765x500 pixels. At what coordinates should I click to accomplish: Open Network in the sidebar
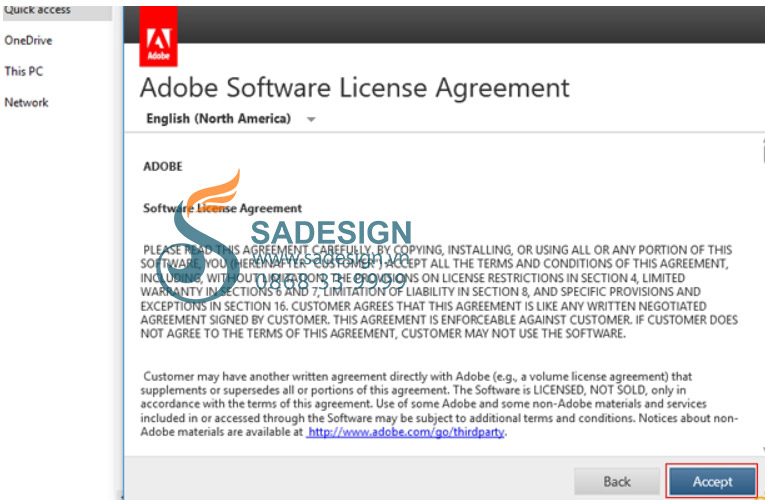click(x=26, y=102)
